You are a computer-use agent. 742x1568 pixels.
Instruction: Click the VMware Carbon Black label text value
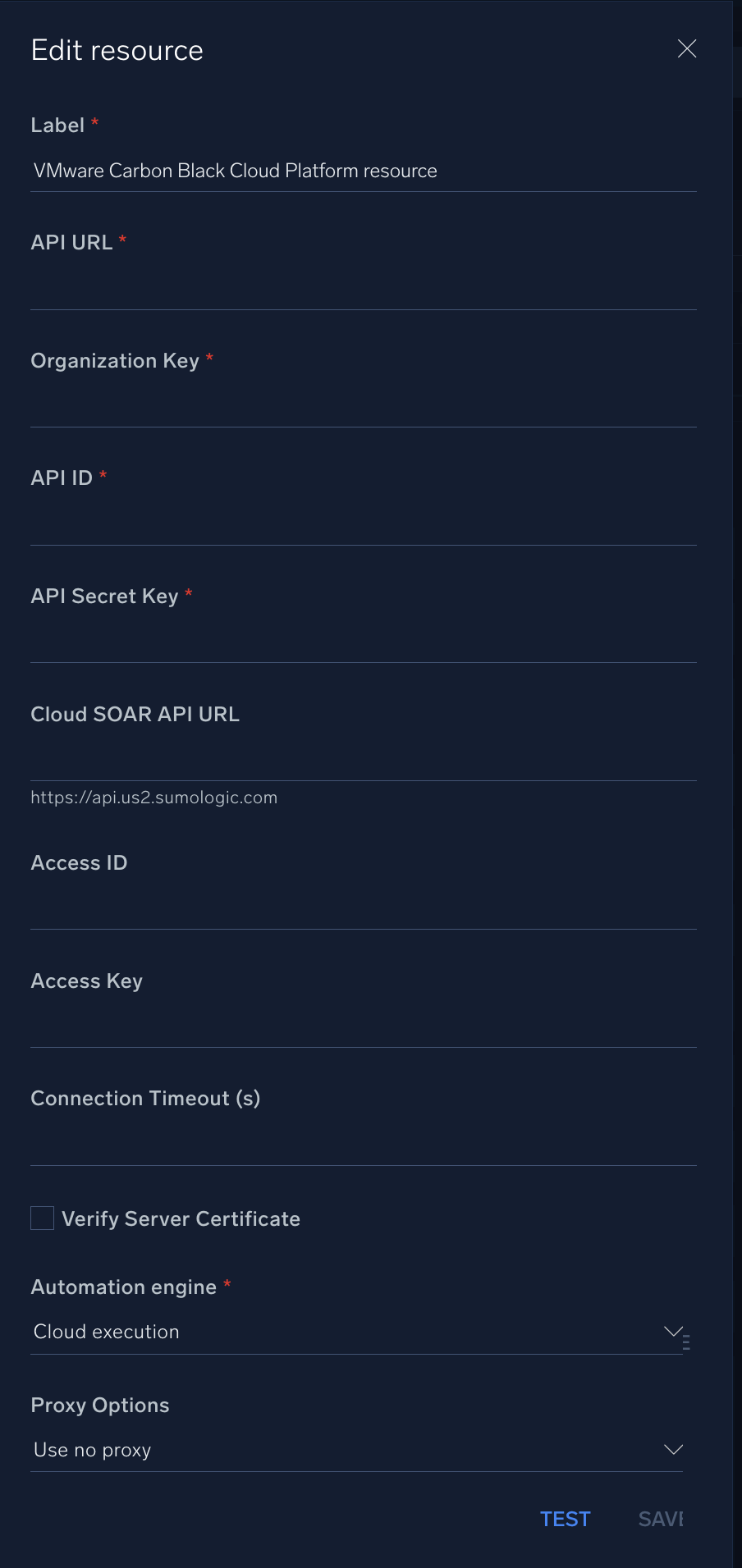(234, 171)
